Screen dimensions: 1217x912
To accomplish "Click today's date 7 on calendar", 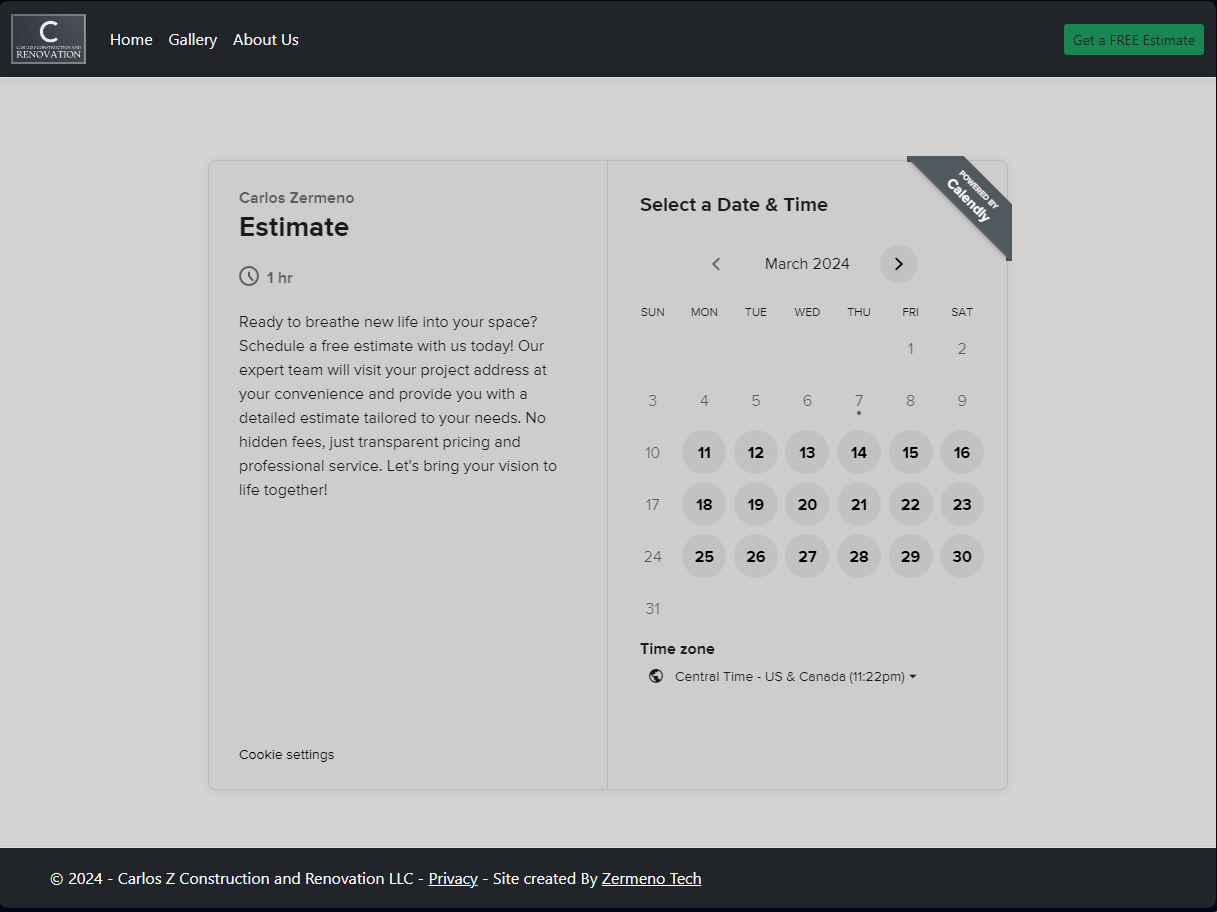I will pos(859,401).
